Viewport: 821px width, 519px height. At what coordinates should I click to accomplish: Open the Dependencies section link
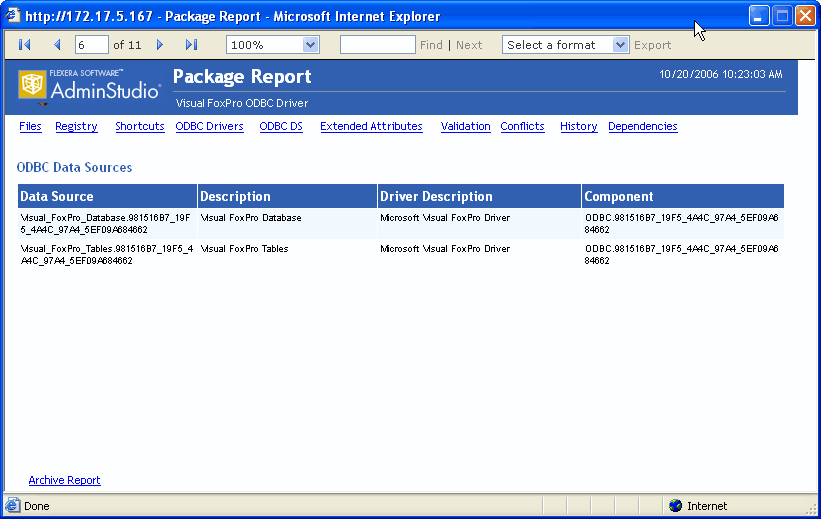click(642, 127)
